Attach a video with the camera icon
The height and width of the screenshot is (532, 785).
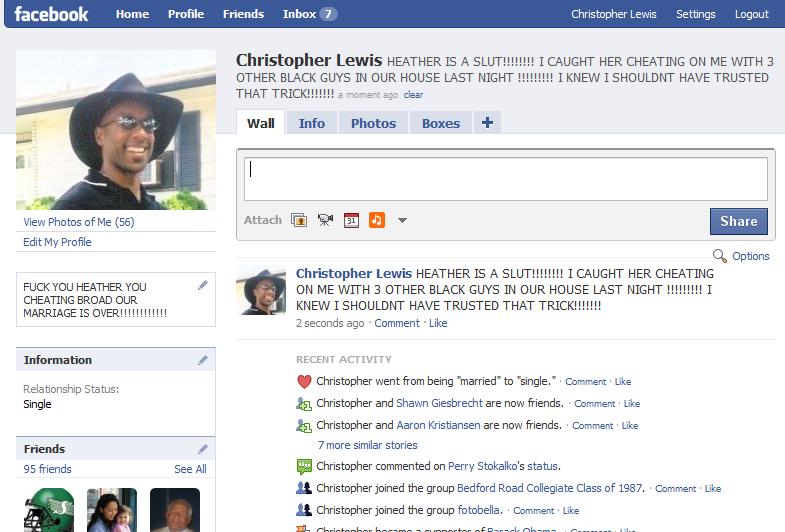click(325, 220)
